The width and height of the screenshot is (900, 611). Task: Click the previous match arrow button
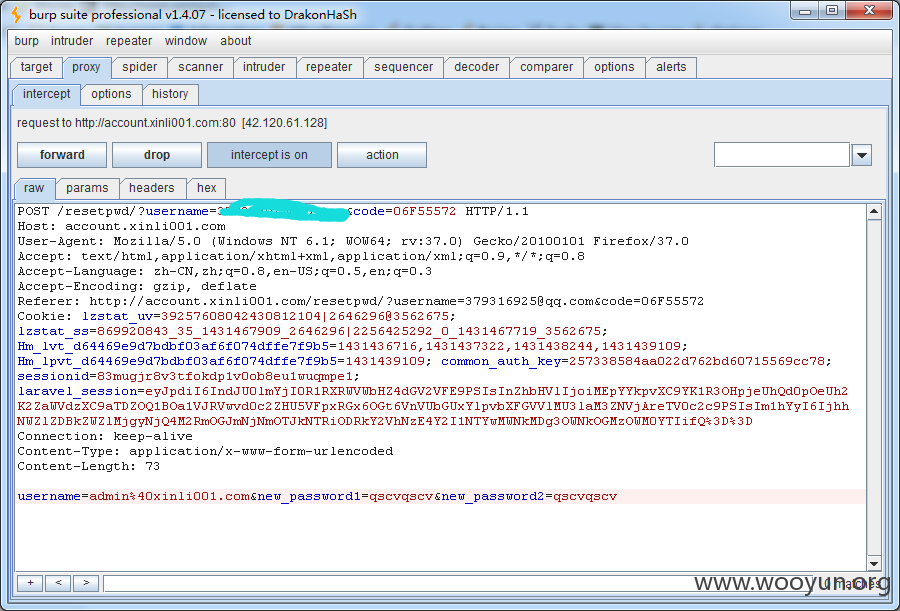click(x=58, y=583)
